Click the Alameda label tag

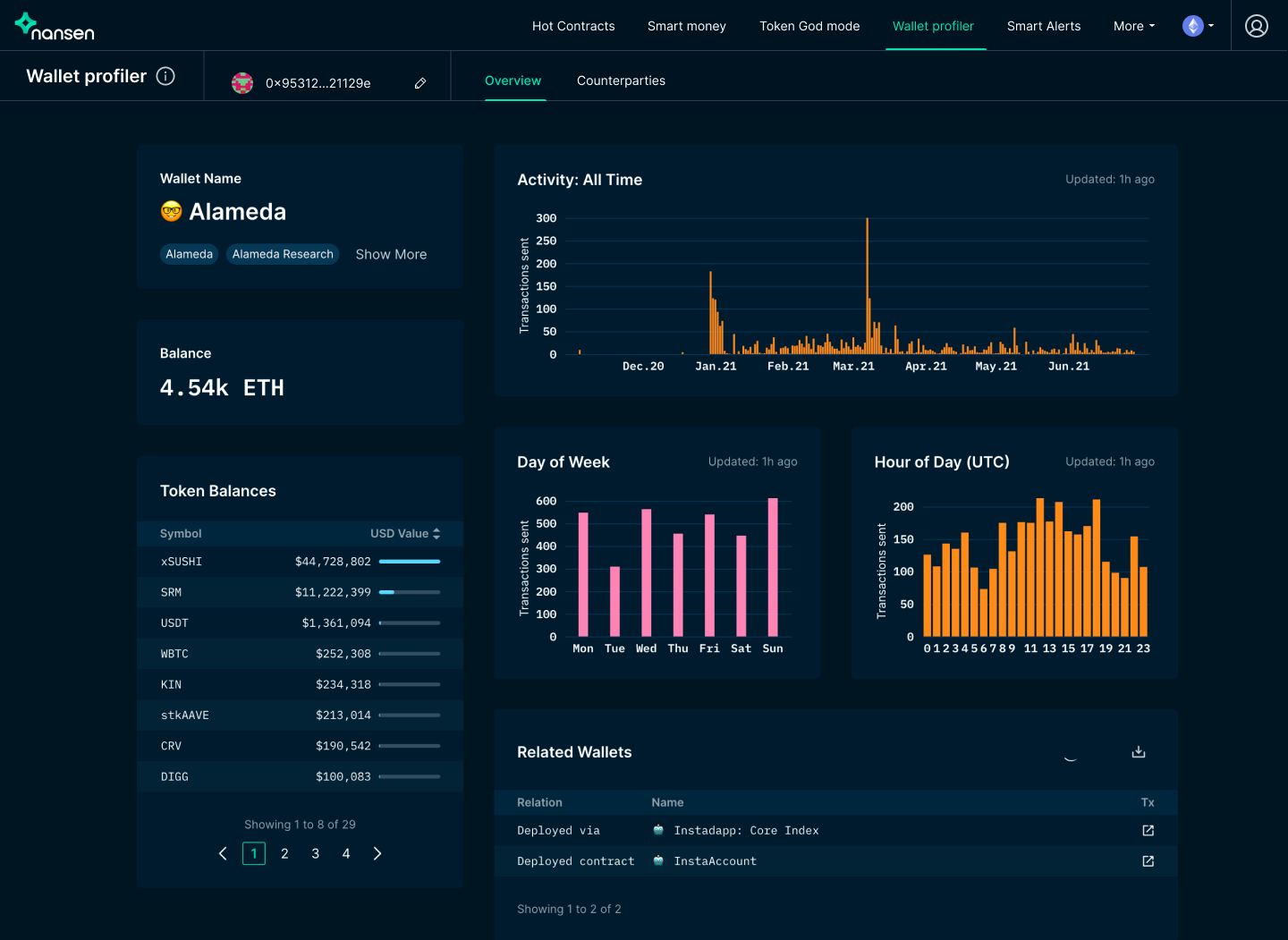[x=189, y=254]
